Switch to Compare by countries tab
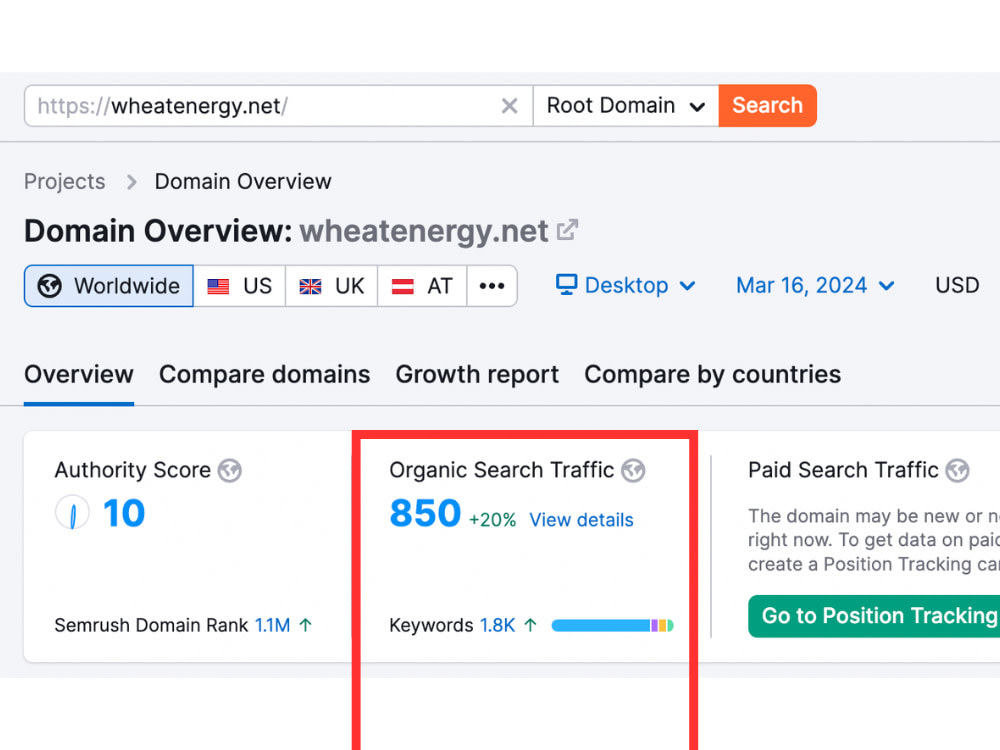The height and width of the screenshot is (750, 1000). 712,374
